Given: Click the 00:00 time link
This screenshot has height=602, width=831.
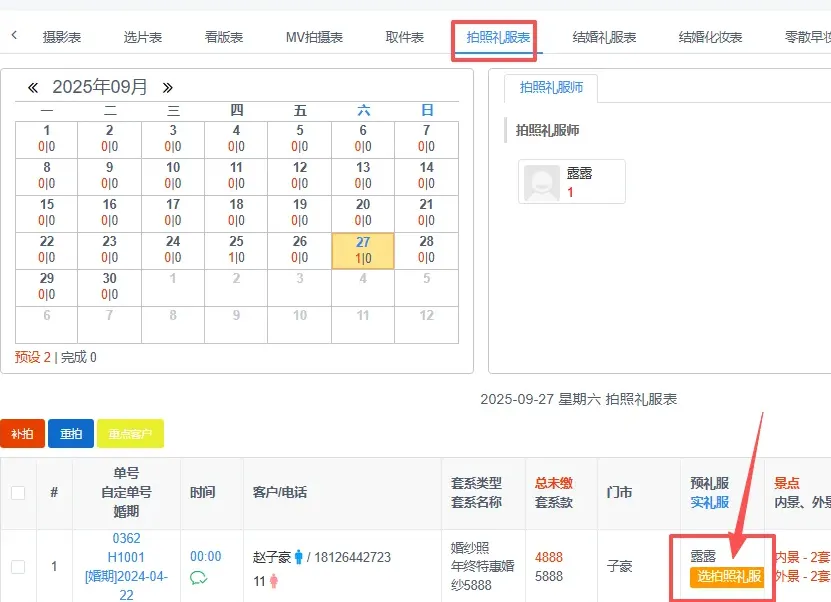Looking at the screenshot, I should 206,556.
